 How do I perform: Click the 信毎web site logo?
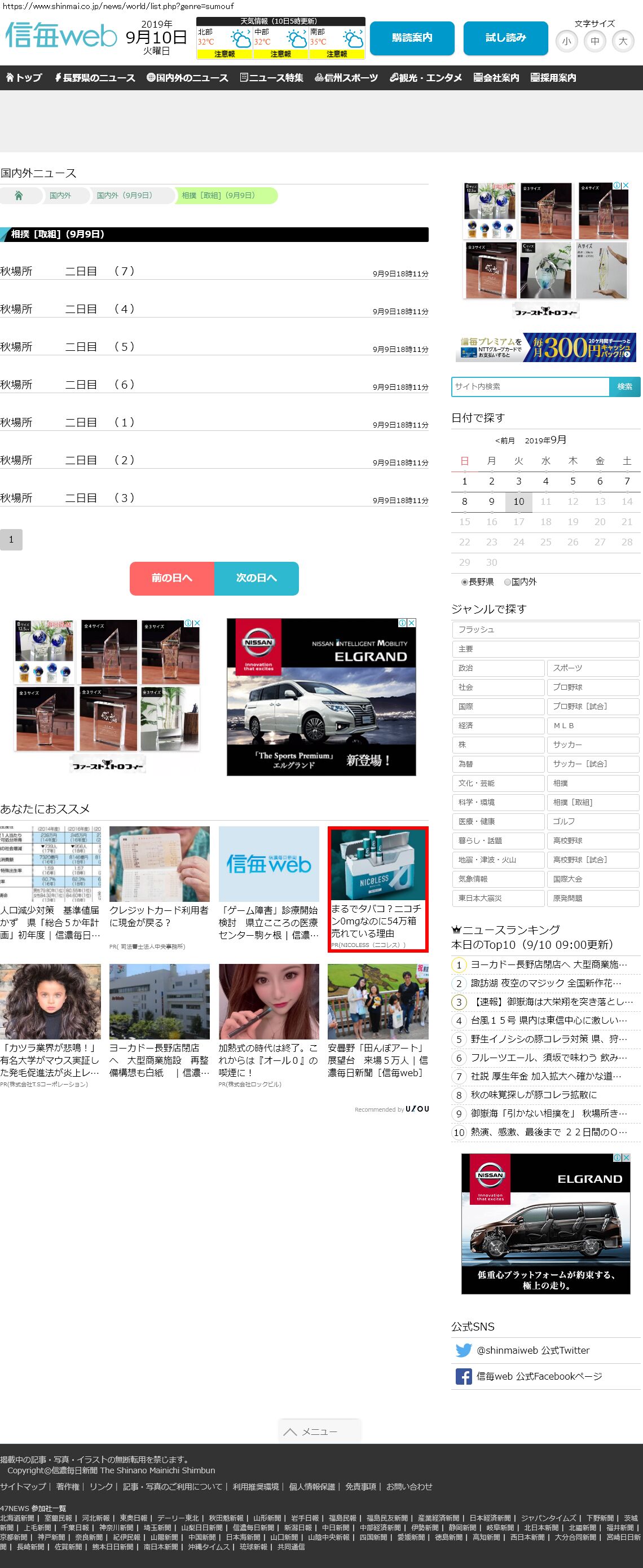click(61, 36)
